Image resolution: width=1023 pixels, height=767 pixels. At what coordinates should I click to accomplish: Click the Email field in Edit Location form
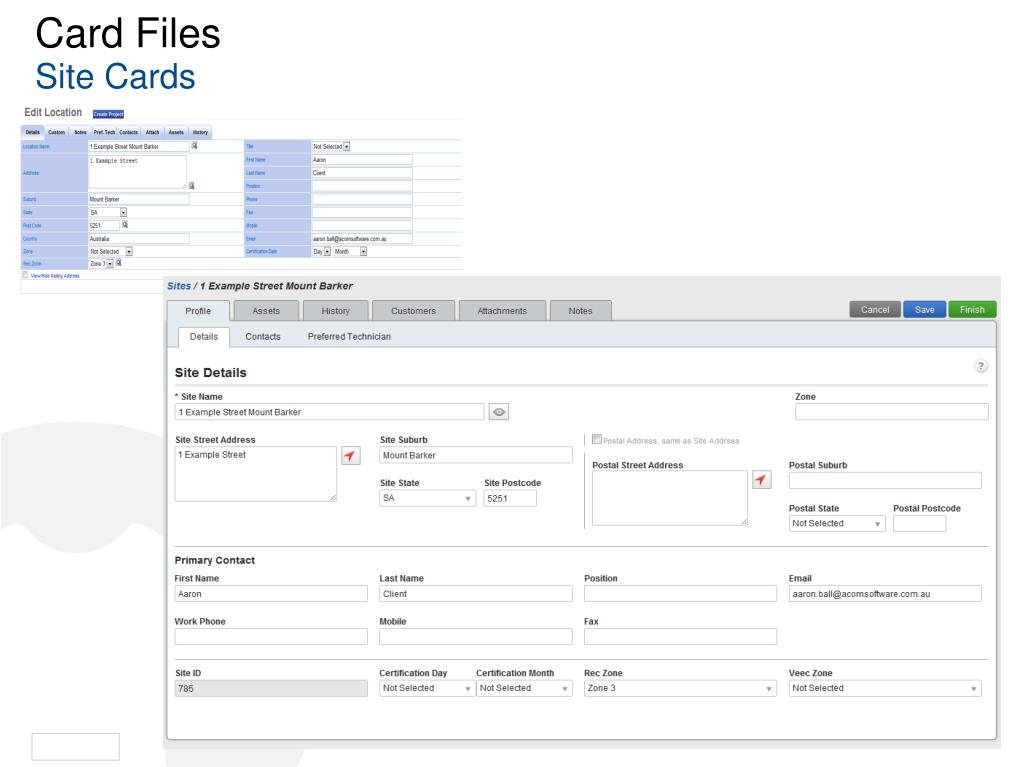[361, 239]
